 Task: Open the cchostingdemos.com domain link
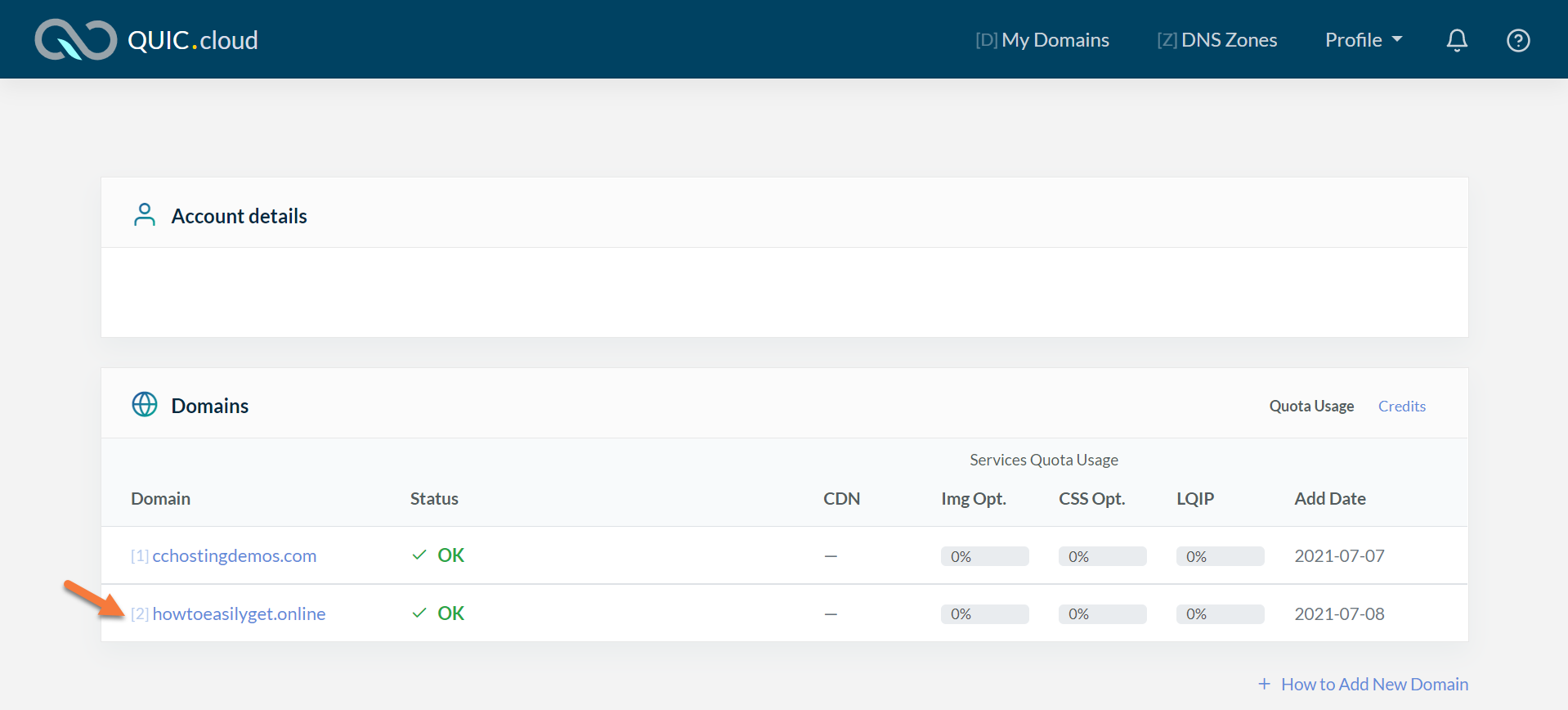click(234, 556)
